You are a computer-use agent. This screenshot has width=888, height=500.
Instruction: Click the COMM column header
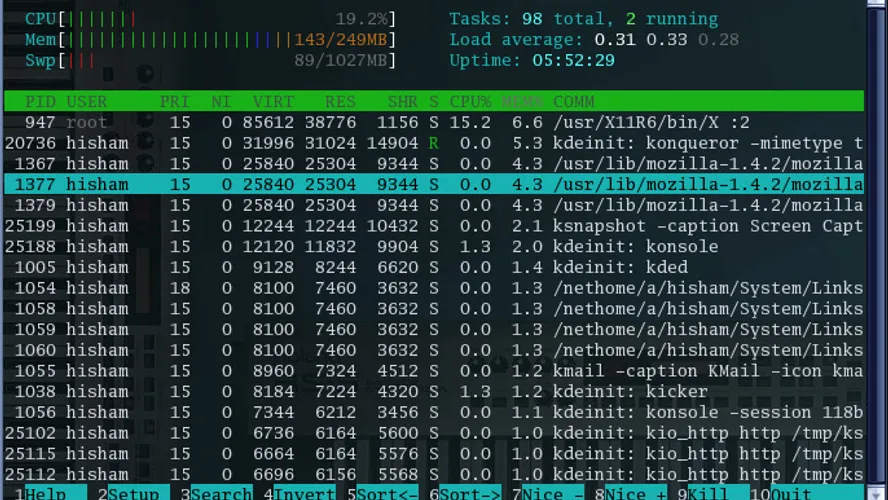coord(574,101)
